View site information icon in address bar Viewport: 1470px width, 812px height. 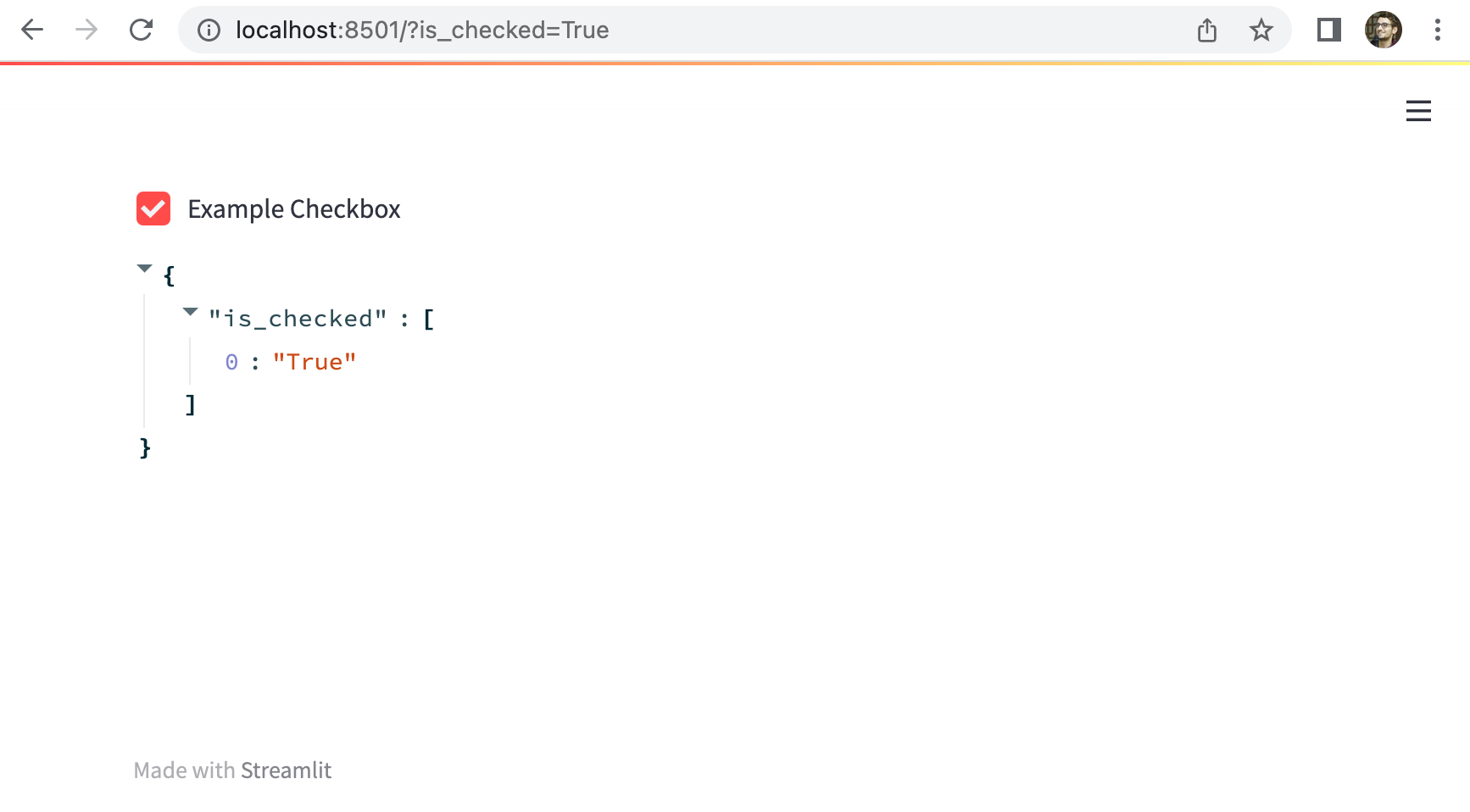coord(209,31)
